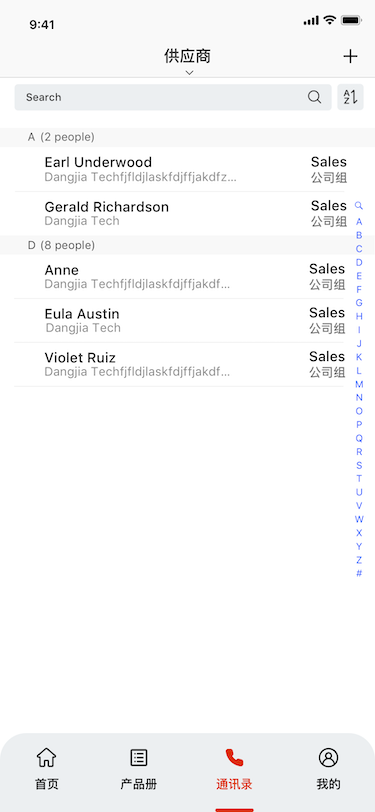375x812 pixels.
Task: Jump to letter D in index
Action: click(x=359, y=263)
